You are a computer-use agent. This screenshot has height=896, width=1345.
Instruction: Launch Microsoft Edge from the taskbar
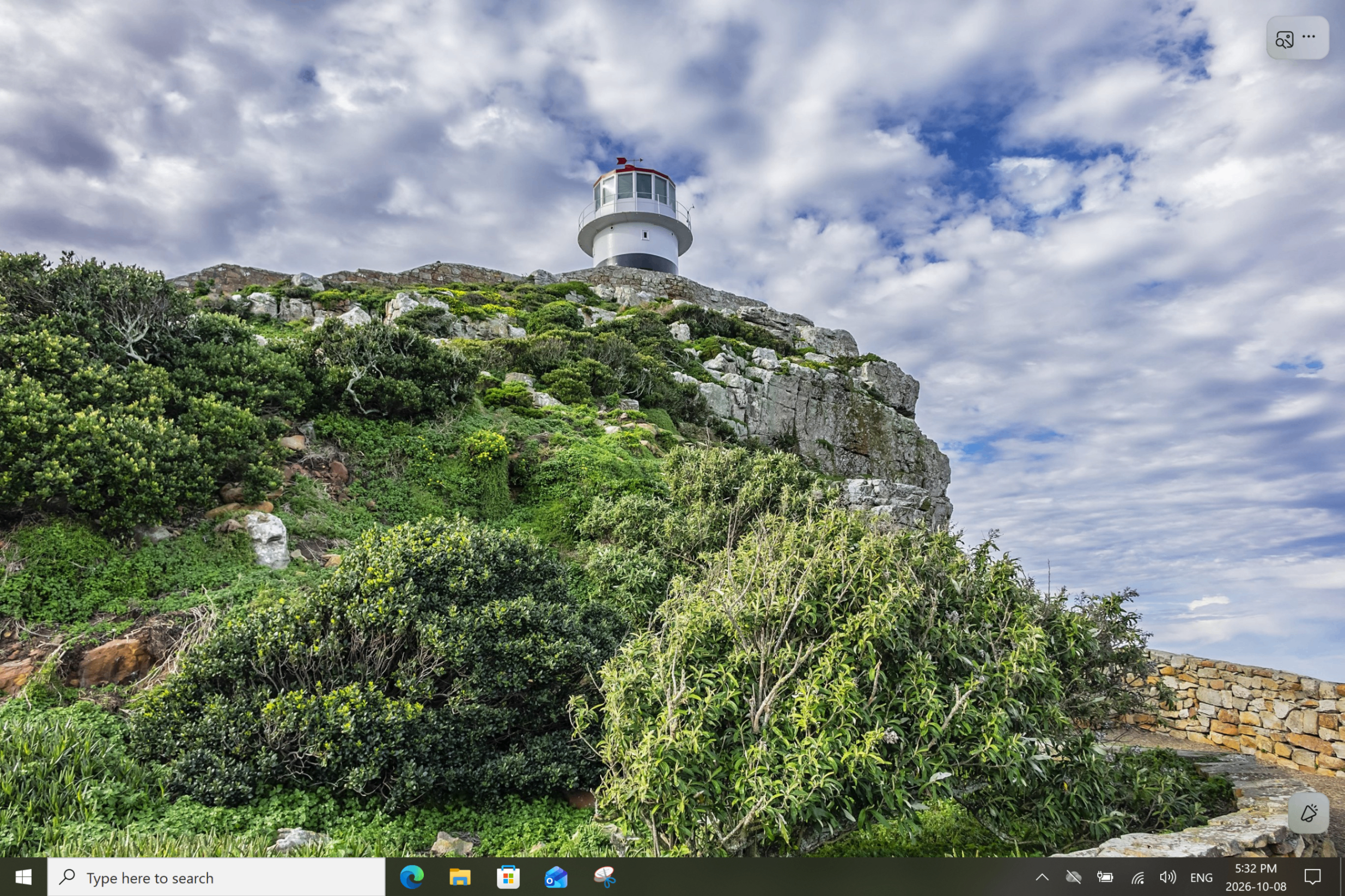[411, 877]
